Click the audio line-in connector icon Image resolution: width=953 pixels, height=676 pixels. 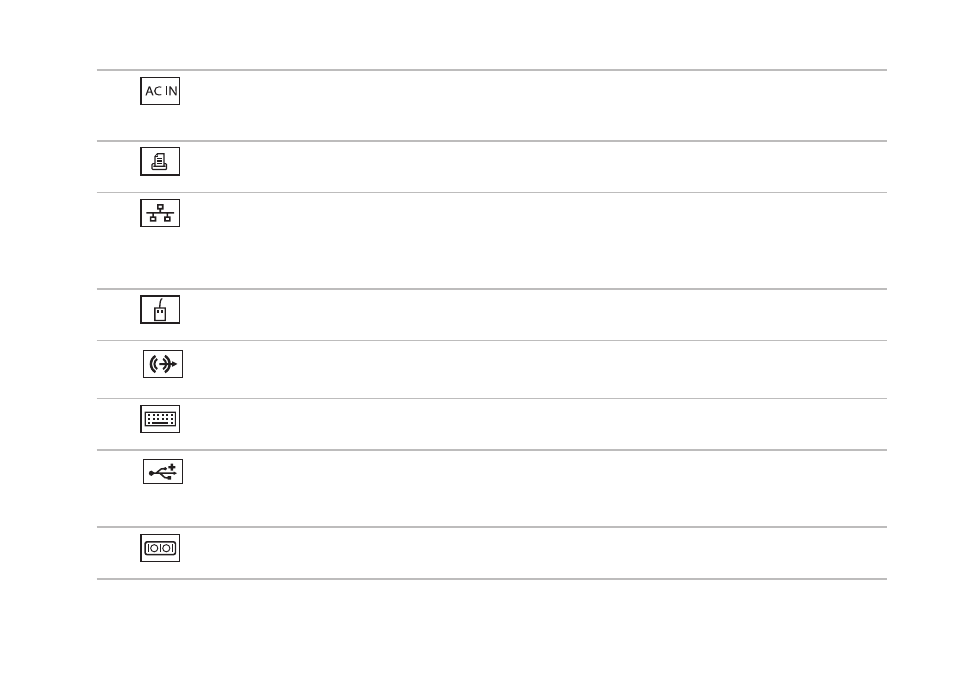[x=163, y=364]
